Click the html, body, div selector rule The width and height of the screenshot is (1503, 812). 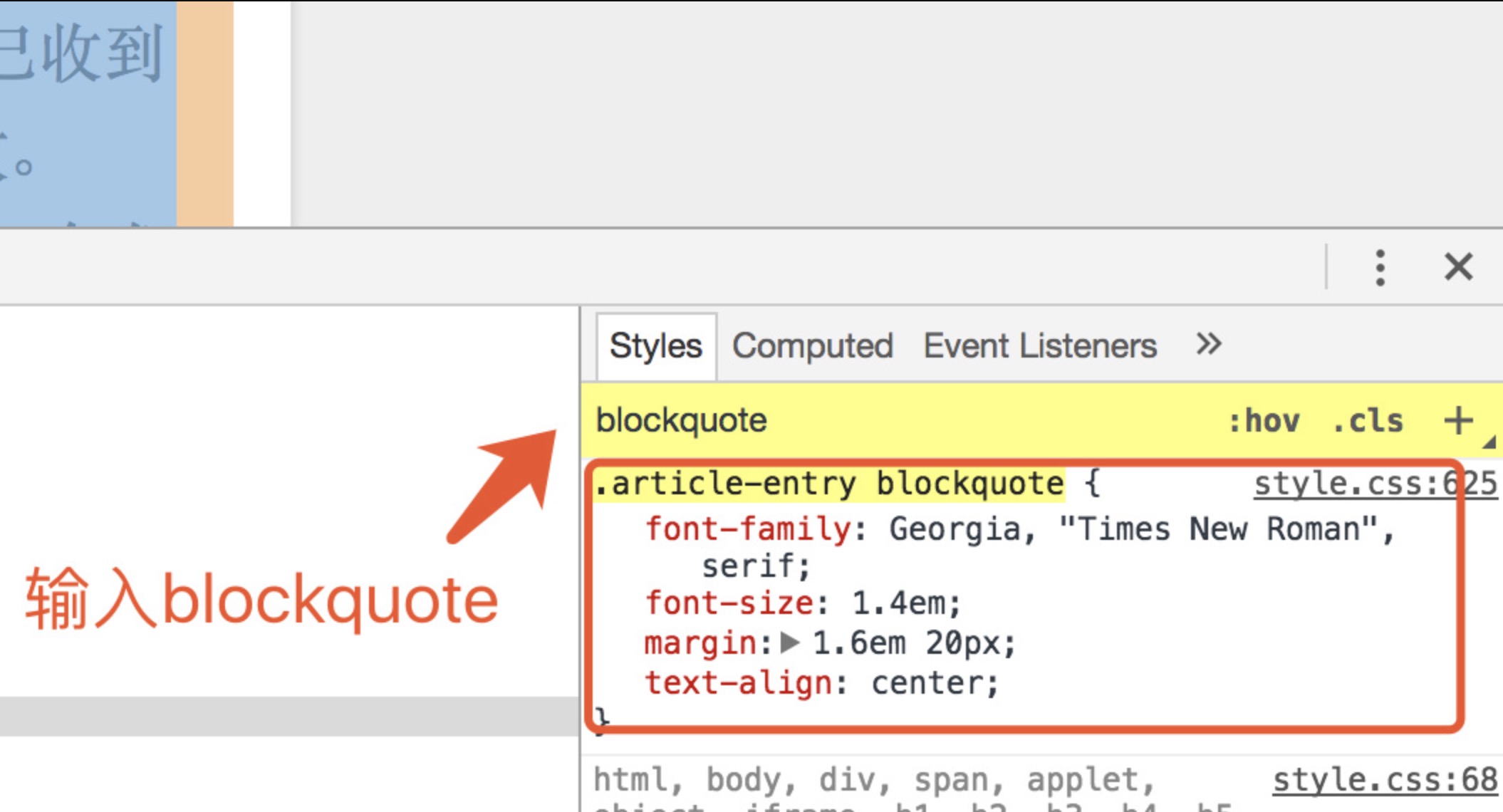(x=873, y=780)
